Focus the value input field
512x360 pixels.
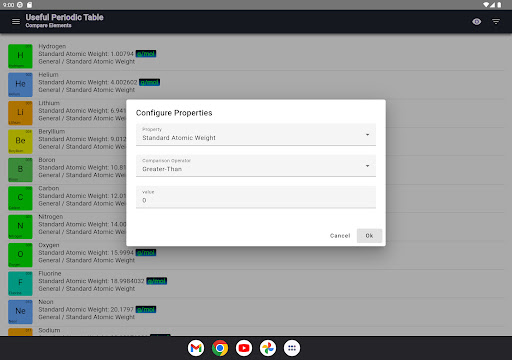[x=256, y=197]
